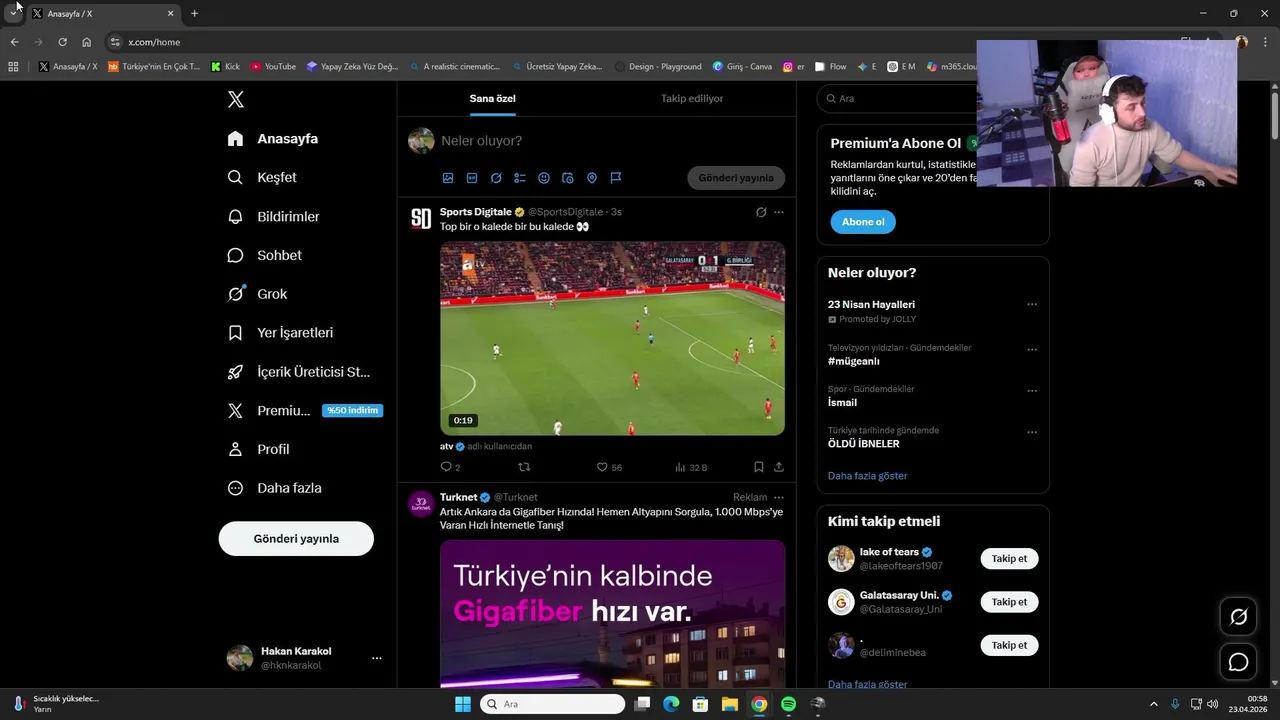
Task: Click Daha fazla göster under trends
Action: pyautogui.click(x=867, y=476)
